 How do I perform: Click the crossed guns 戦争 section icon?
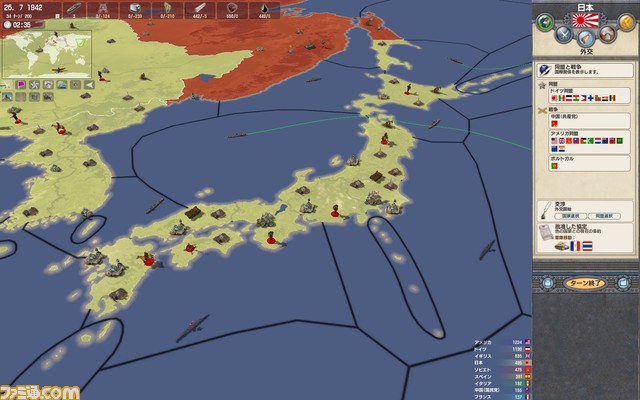pyautogui.click(x=542, y=111)
